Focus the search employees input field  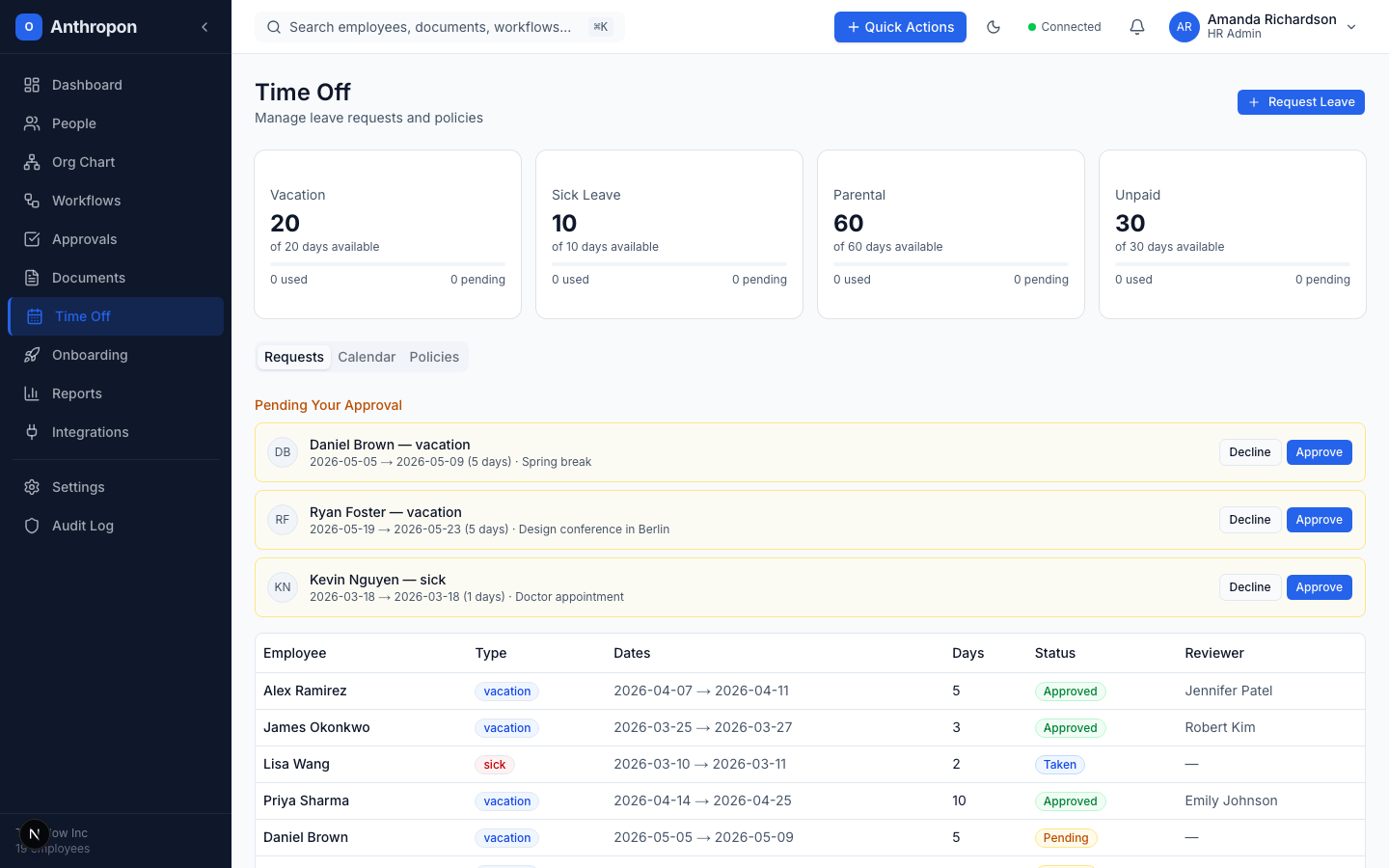(x=429, y=27)
